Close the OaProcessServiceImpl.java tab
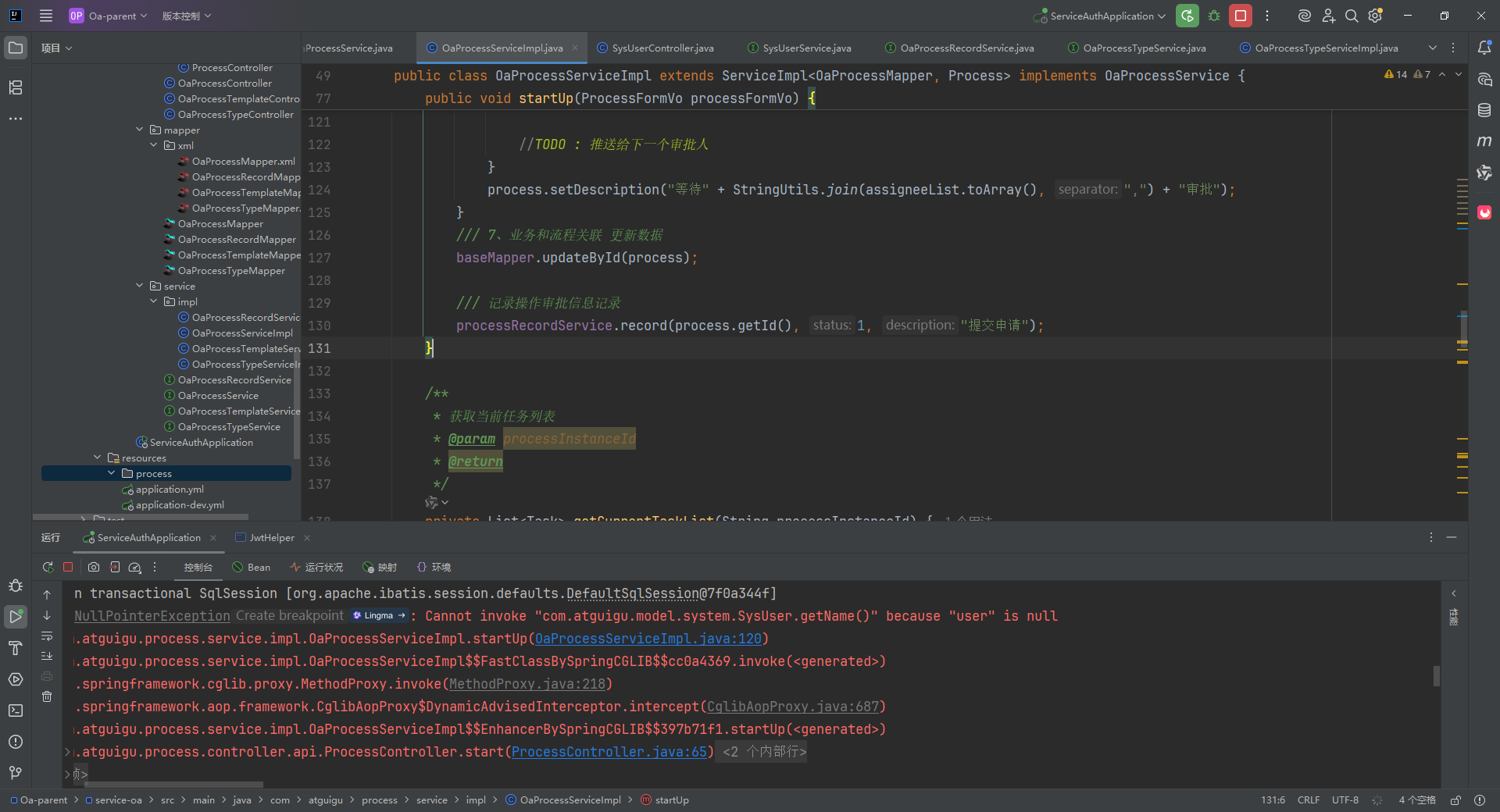Image resolution: width=1500 pixels, height=812 pixels. (x=575, y=48)
